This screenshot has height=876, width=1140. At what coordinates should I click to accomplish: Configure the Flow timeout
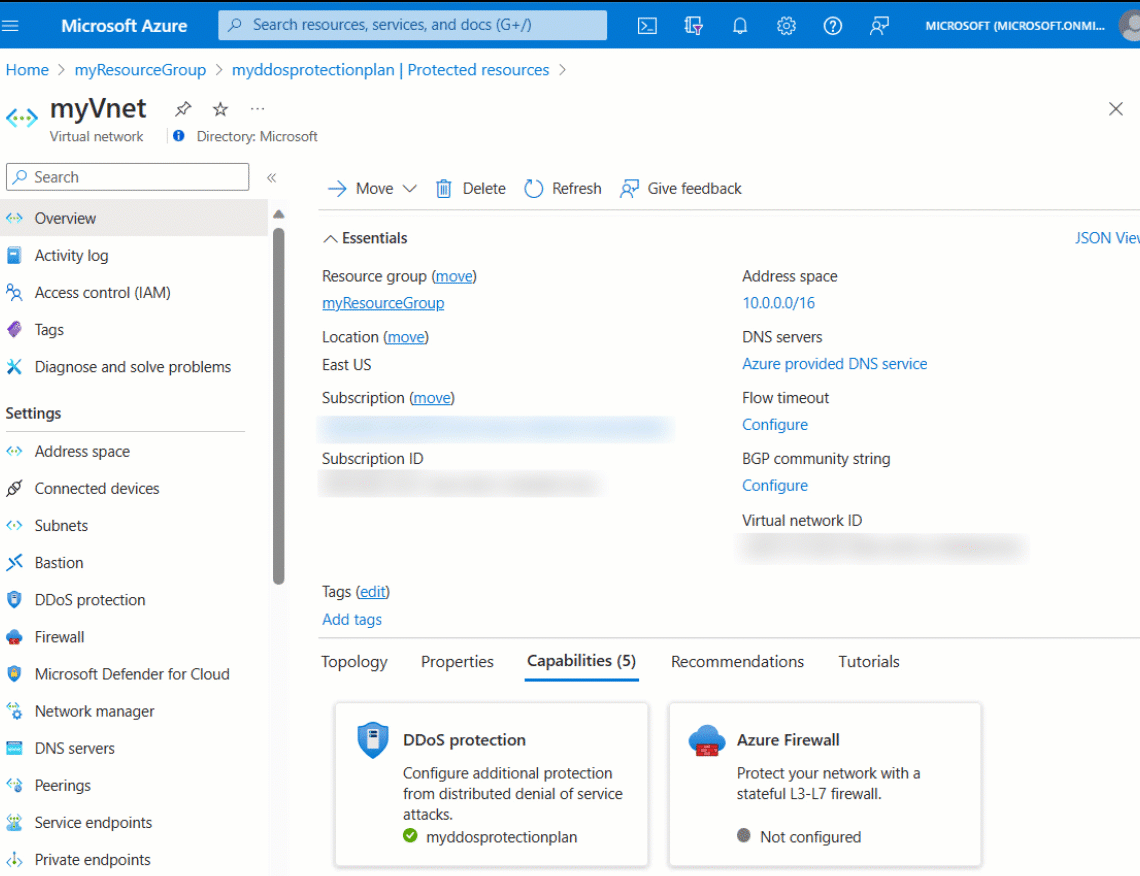(775, 425)
